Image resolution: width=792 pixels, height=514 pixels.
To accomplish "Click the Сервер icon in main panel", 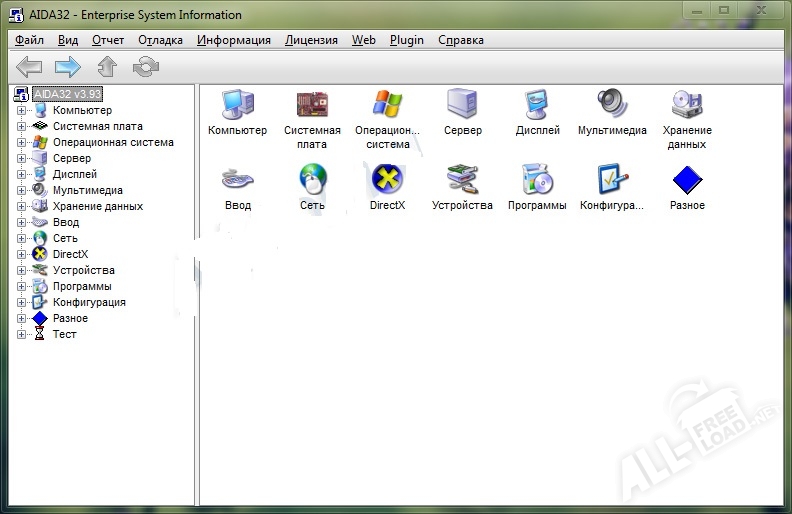I will pyautogui.click(x=462, y=106).
